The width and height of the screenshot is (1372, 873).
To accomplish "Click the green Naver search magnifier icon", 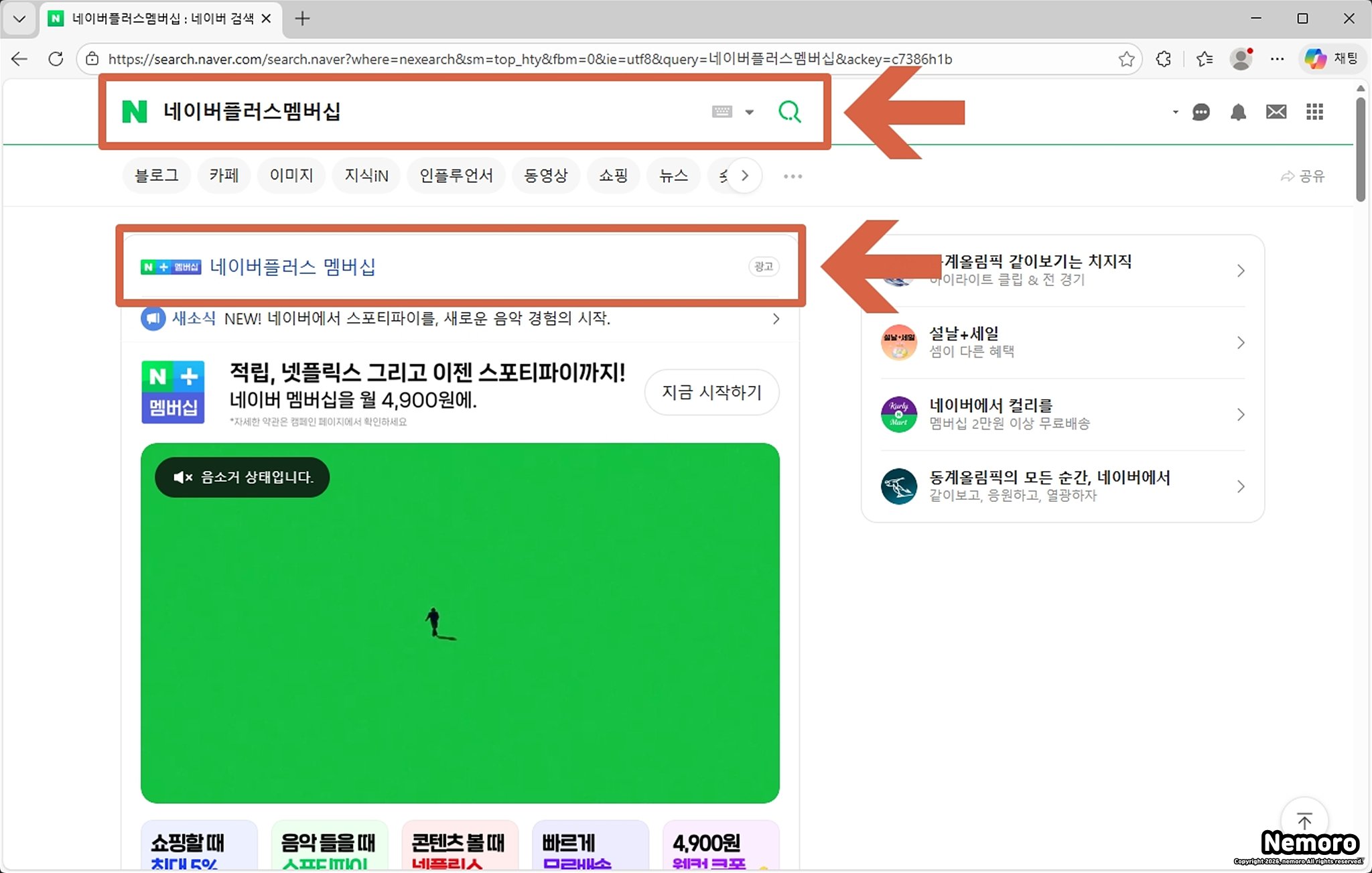I will point(789,111).
